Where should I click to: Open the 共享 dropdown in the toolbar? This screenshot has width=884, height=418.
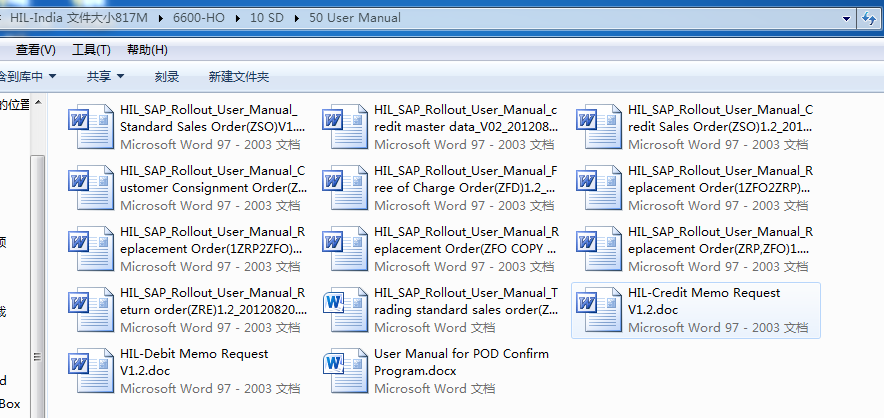[x=105, y=77]
